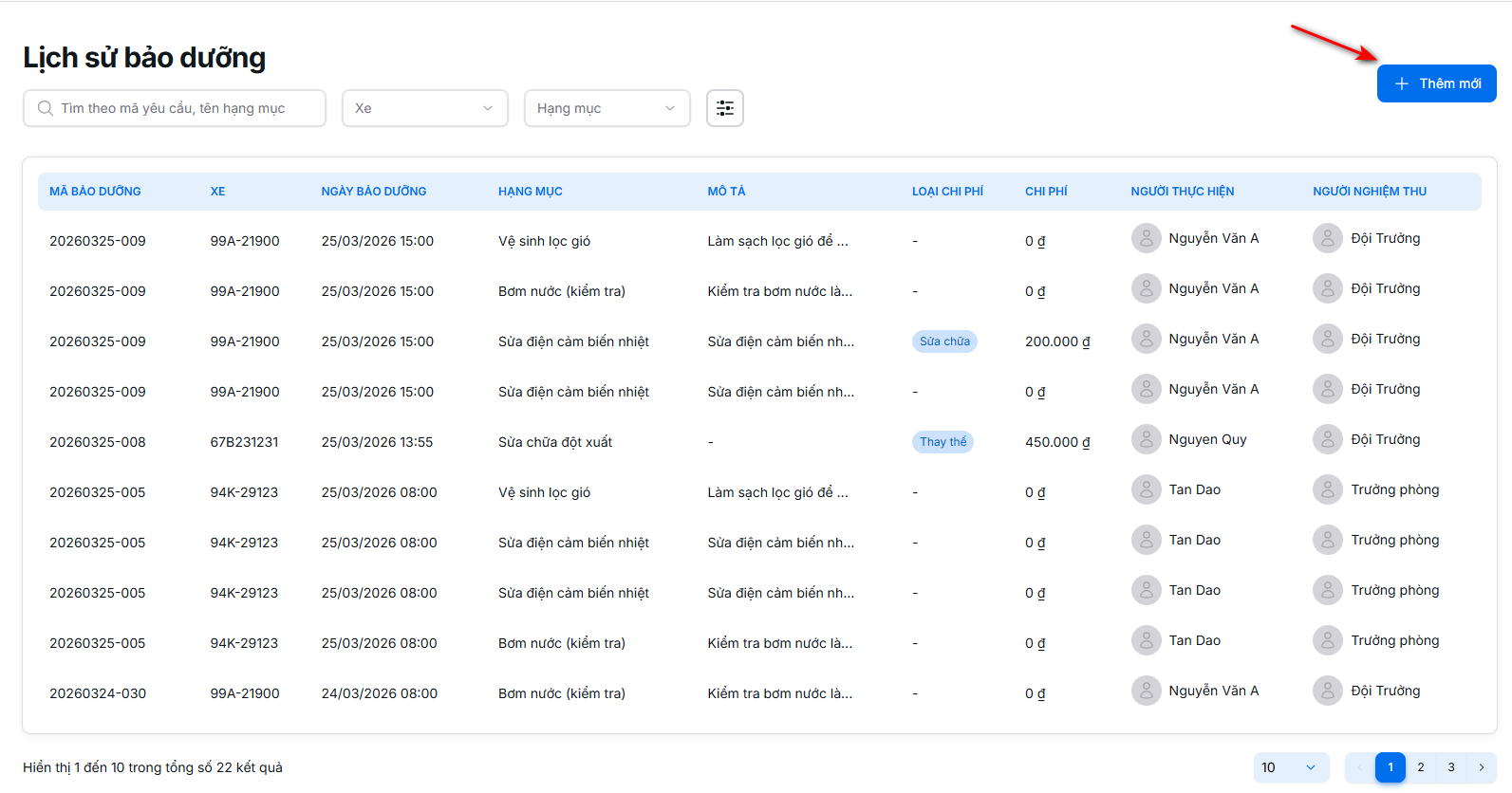This screenshot has height=793, width=1512.
Task: Go to next page arrow
Action: (x=1481, y=767)
